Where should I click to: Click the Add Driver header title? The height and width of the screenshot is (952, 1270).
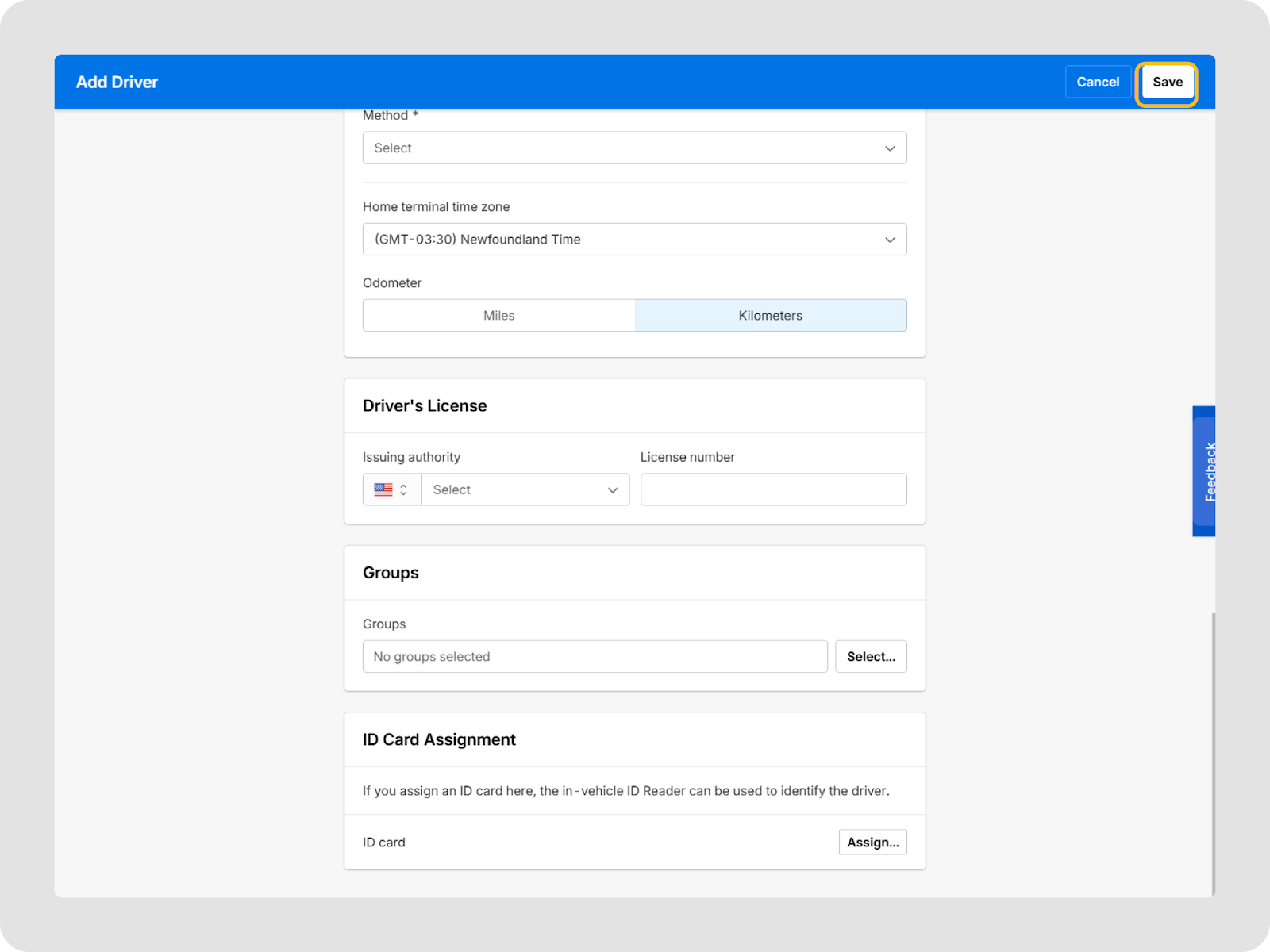tap(117, 83)
